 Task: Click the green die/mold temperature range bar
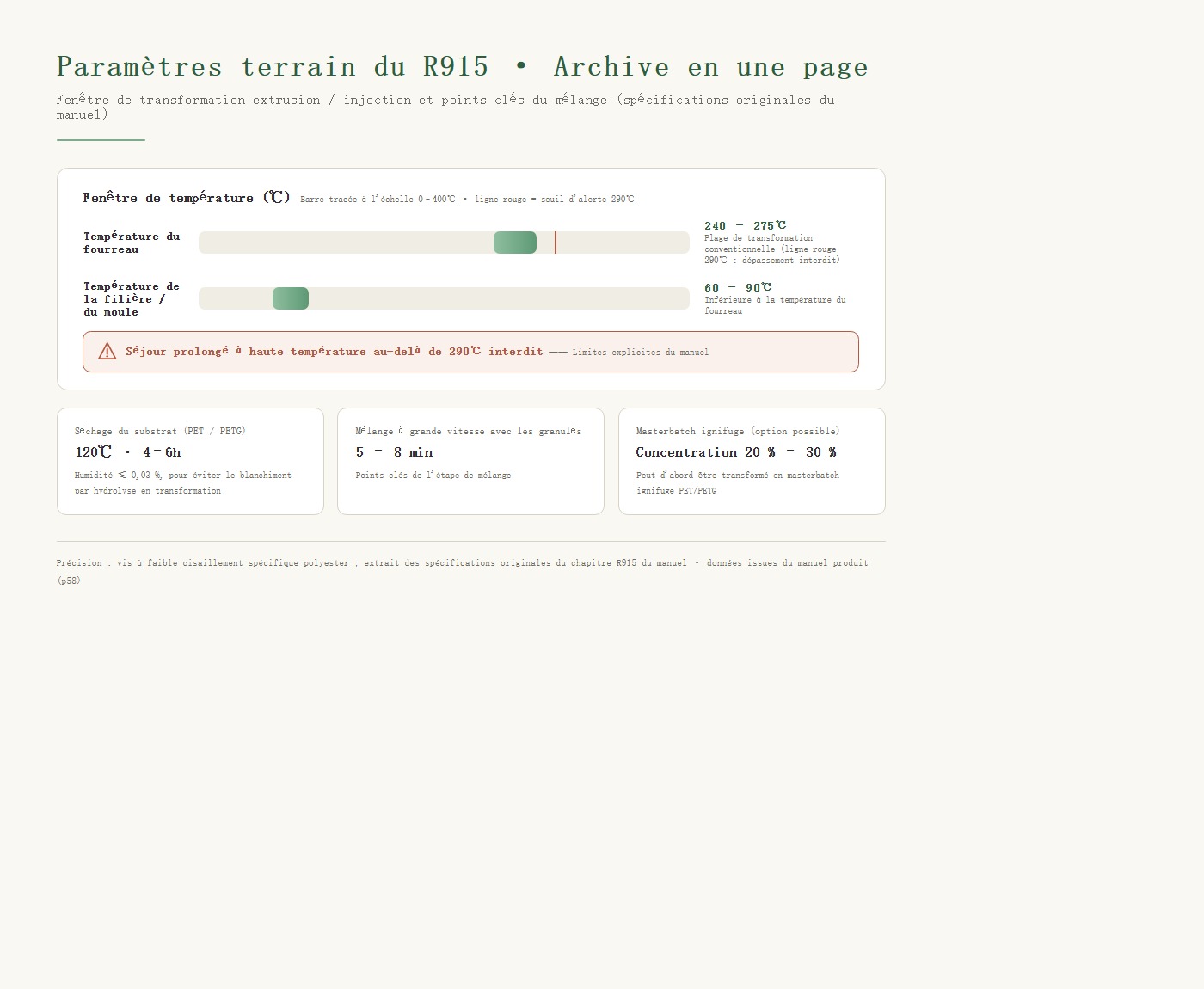point(291,298)
